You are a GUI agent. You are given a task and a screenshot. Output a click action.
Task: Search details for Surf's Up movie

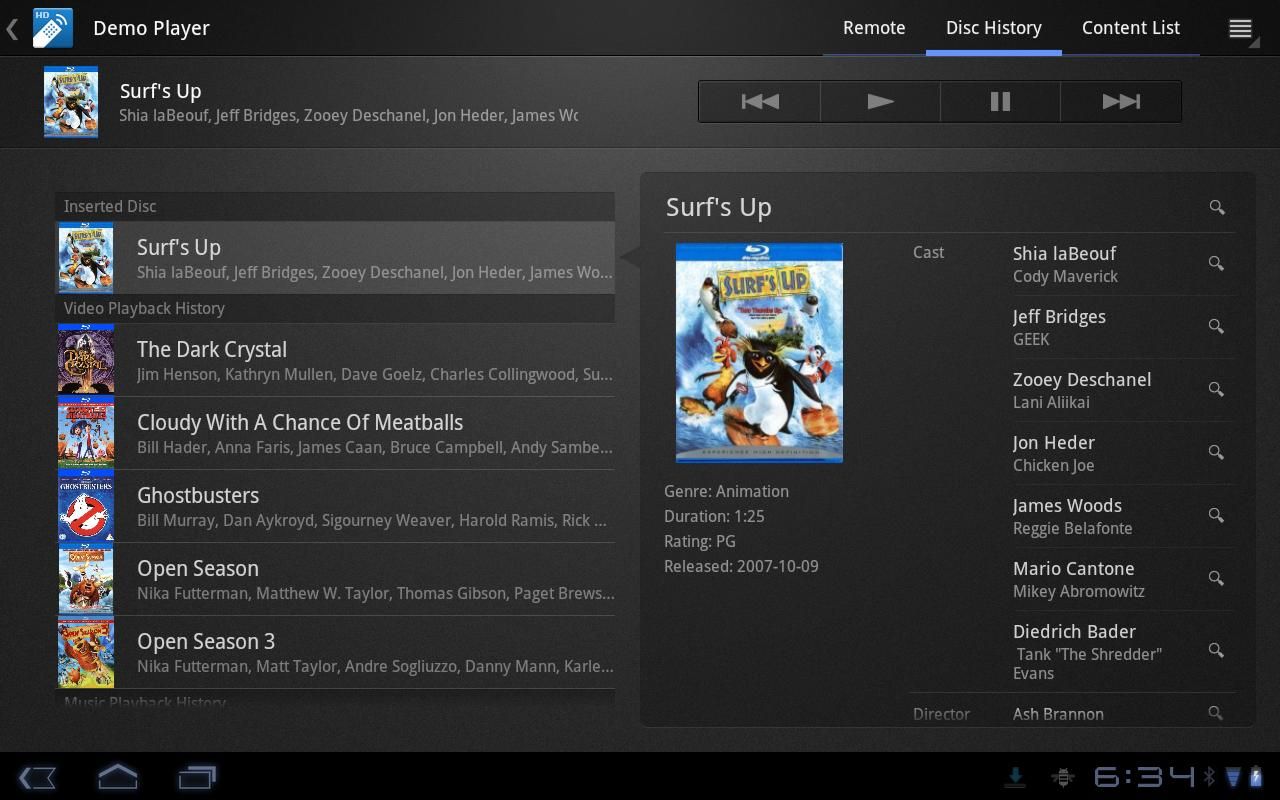pos(1216,207)
